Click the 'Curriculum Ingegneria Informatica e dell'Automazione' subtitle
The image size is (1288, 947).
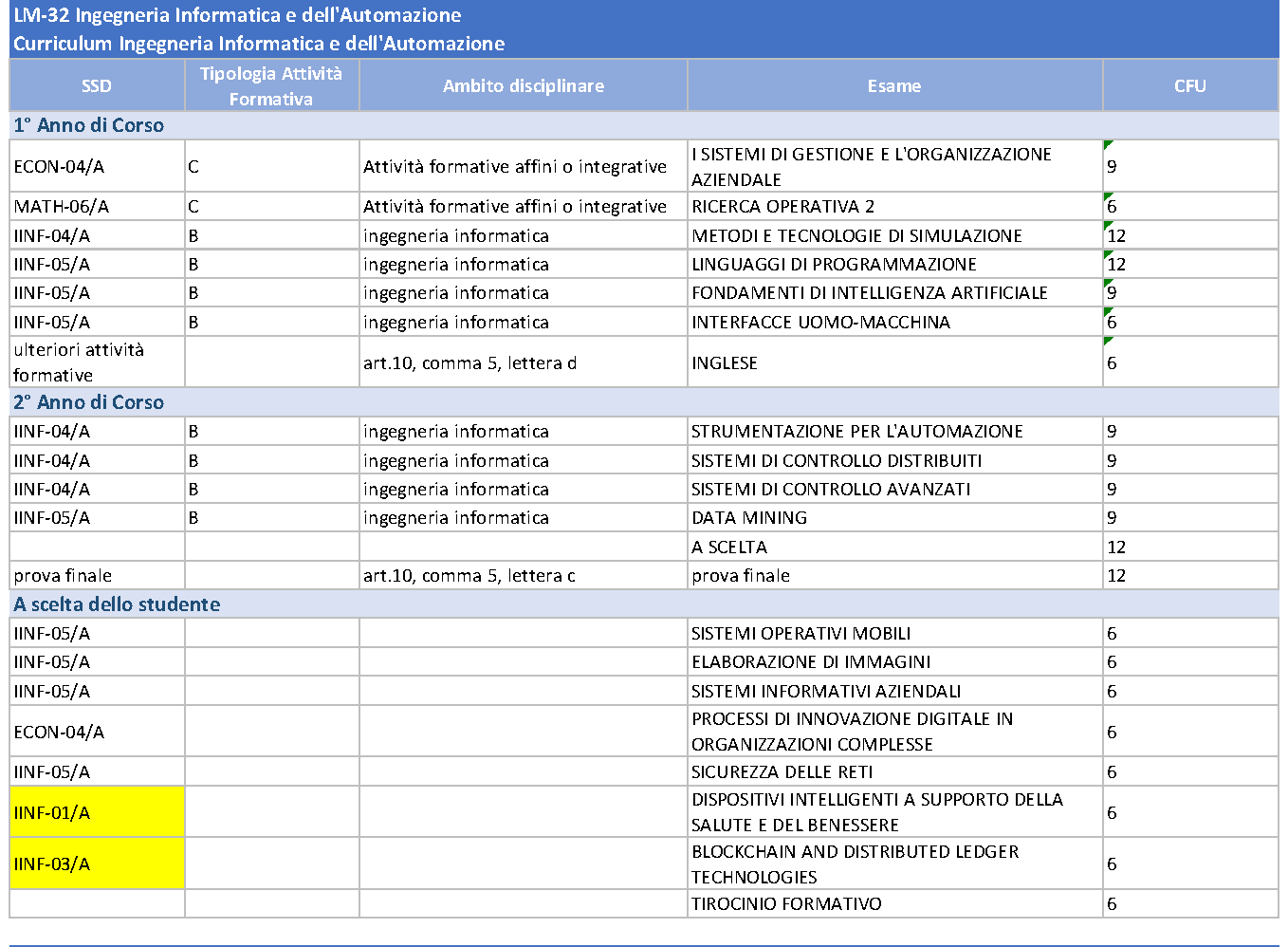click(x=259, y=44)
